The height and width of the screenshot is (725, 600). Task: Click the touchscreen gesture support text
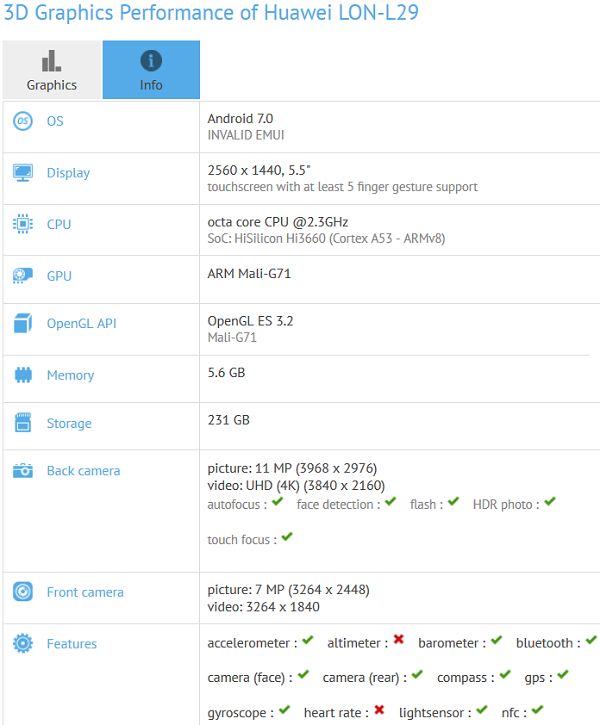click(x=343, y=187)
